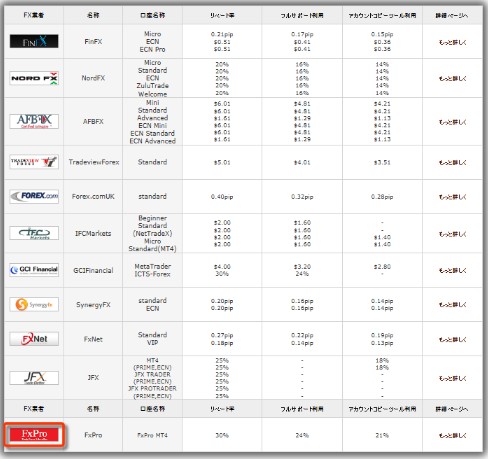Image resolution: width=488 pixels, height=459 pixels.
Task: Follow the details link in JFX row
Action: [452, 378]
